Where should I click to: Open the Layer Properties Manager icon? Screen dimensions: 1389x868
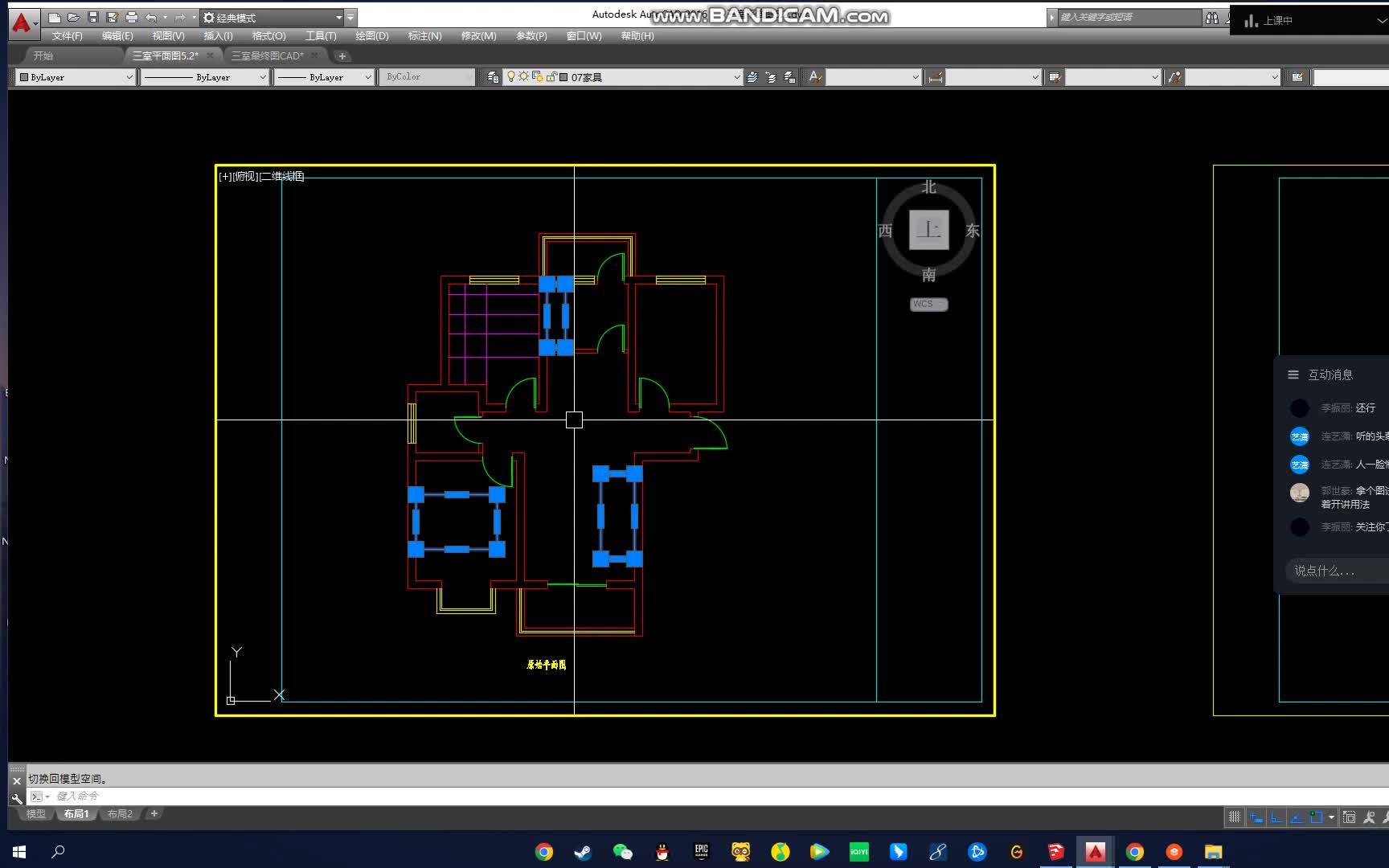pyautogui.click(x=493, y=77)
